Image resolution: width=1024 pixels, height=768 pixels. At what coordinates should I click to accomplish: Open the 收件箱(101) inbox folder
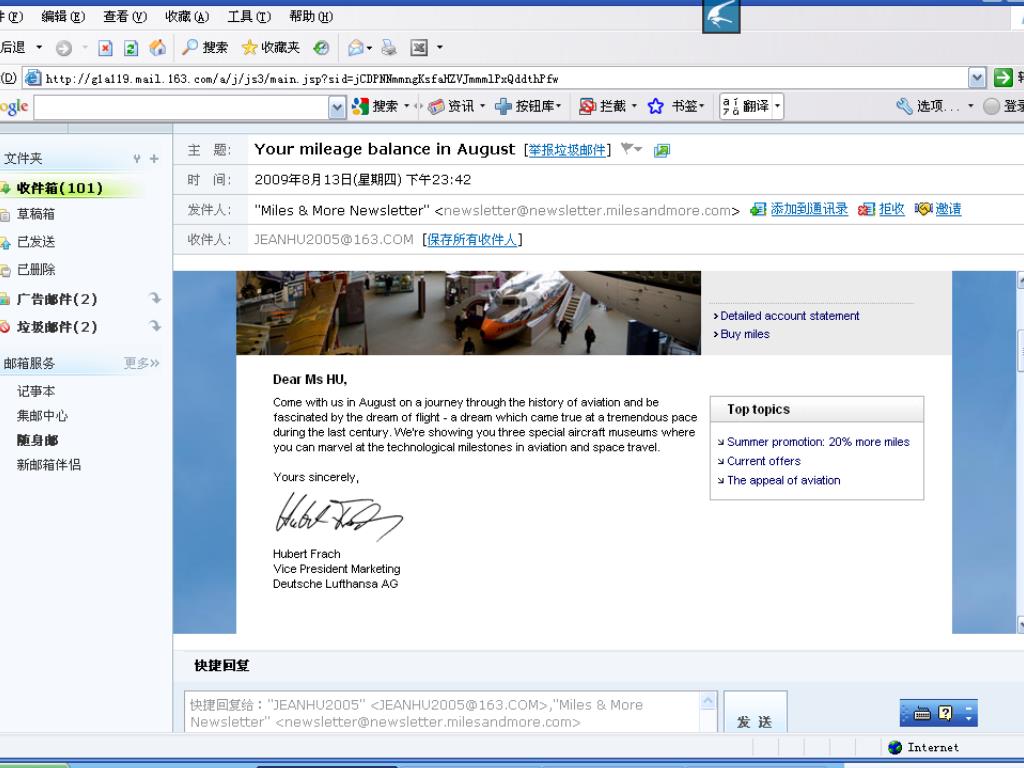59,188
